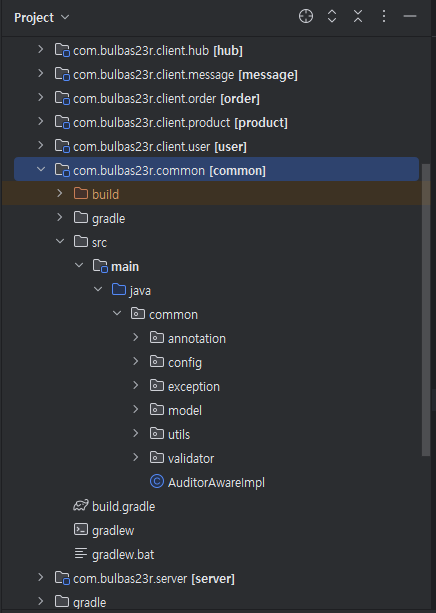
Task: Click the gradlew terminal script icon
Action: coord(81,530)
